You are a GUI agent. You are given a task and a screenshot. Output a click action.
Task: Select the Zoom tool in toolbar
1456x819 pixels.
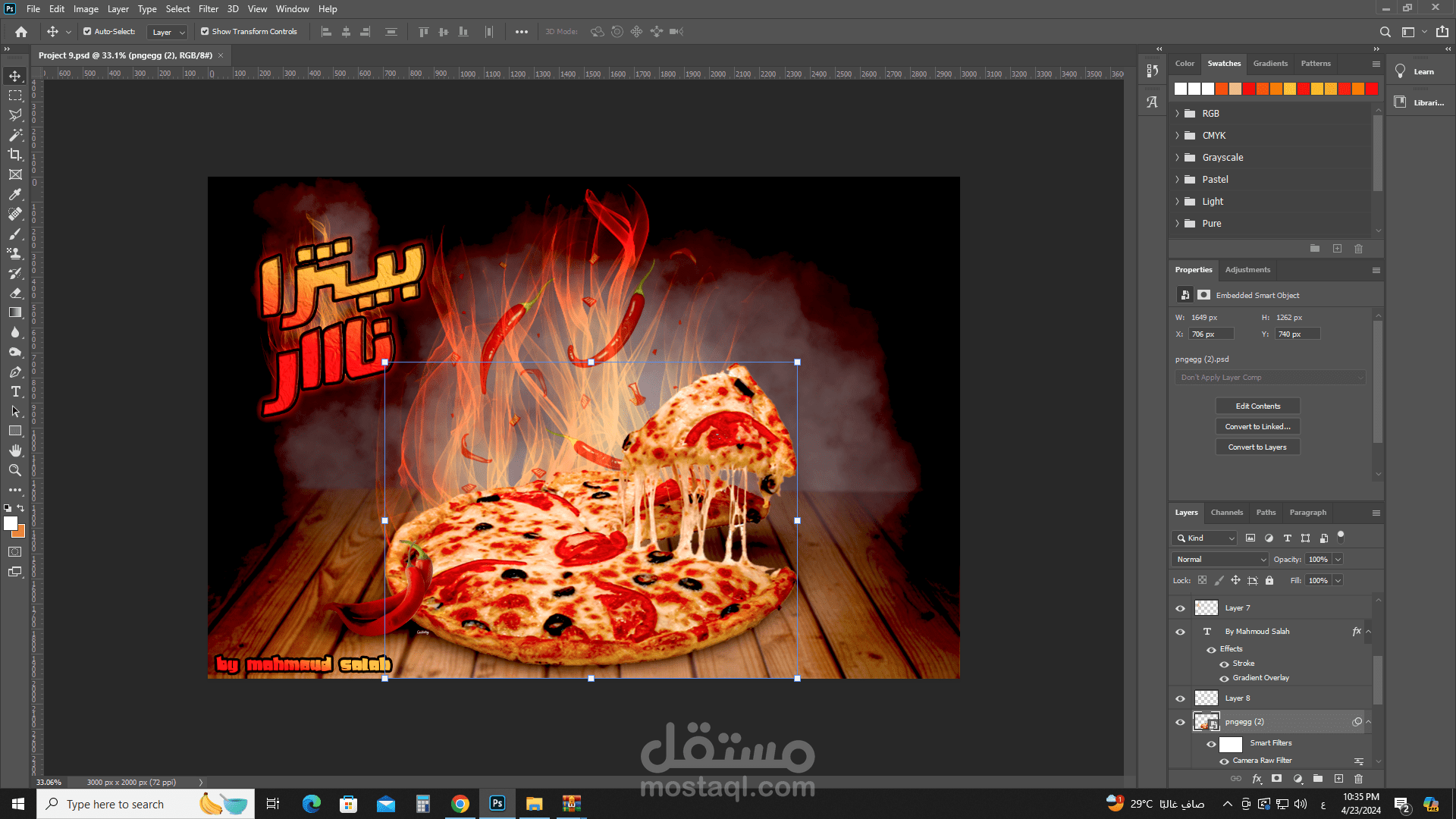coord(15,471)
